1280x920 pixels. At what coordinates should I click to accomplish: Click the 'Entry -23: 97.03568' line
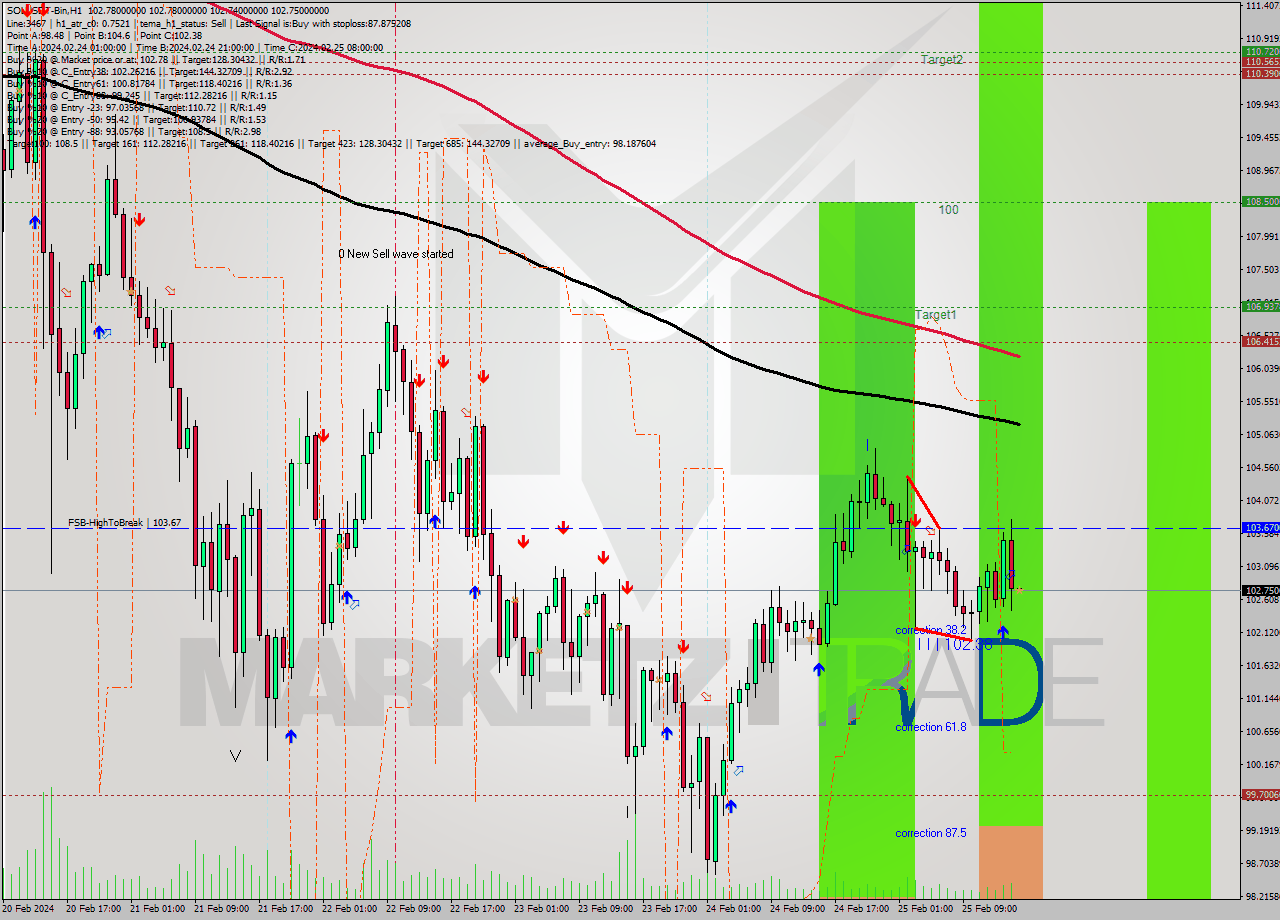coord(136,107)
